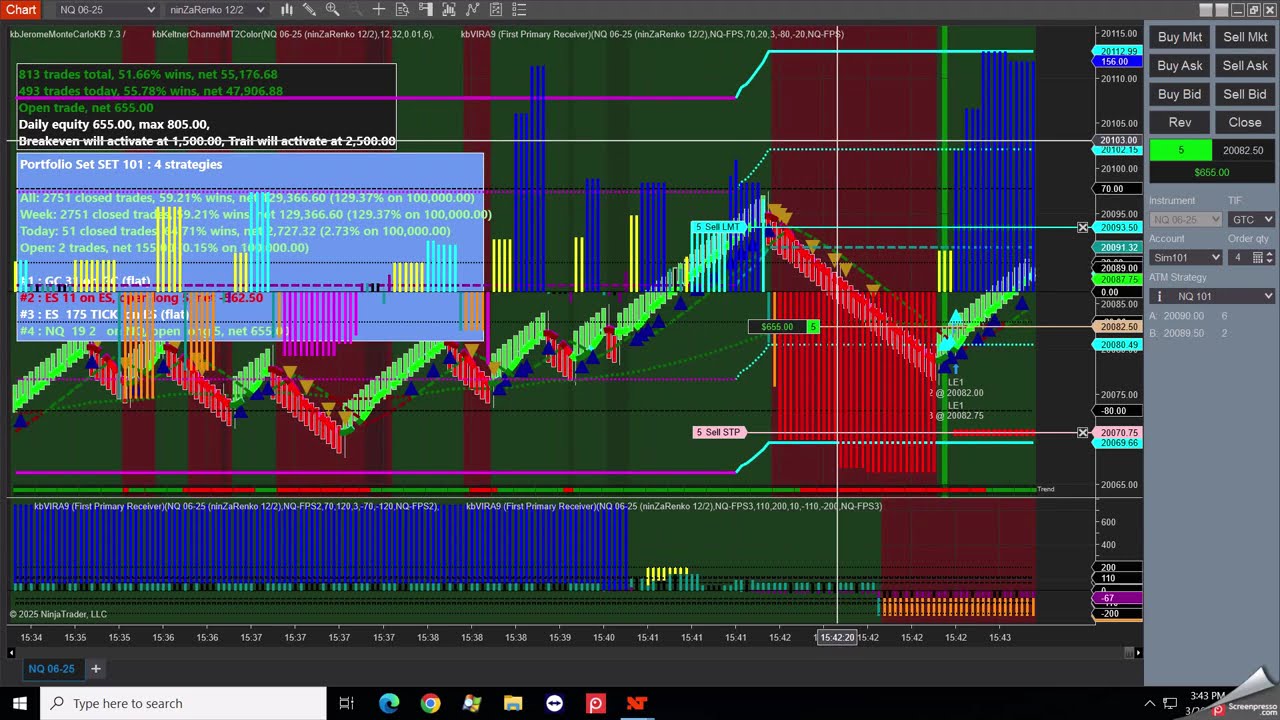This screenshot has width=1280, height=720.
Task: Show hidden system tray icons chevron
Action: [x=1149, y=703]
